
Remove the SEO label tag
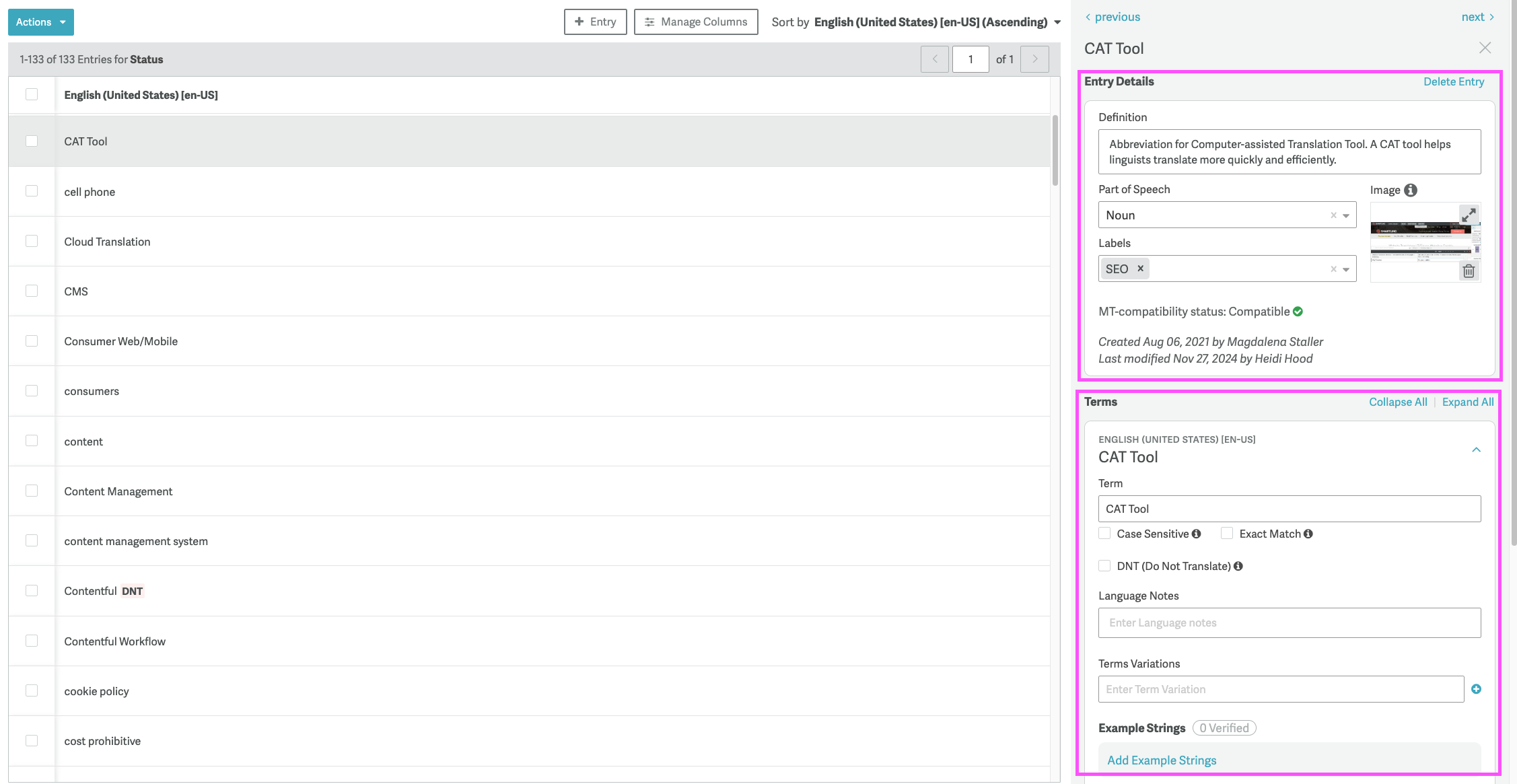tap(1140, 269)
